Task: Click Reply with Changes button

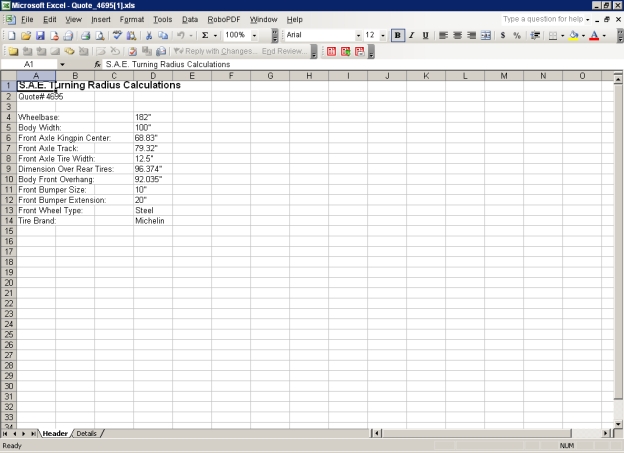Action: coord(214,51)
